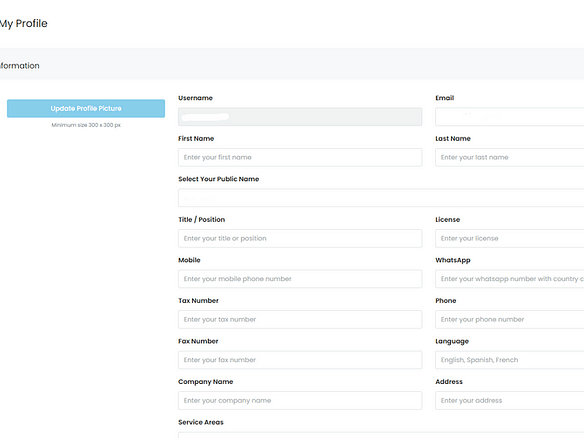
Task: Click the My Profile page heading
Action: [23, 23]
